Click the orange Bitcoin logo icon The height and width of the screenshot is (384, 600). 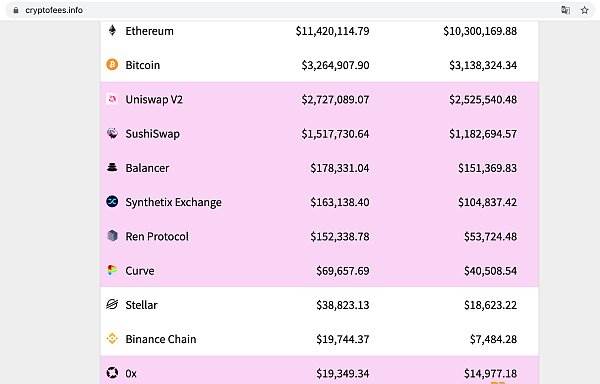[112, 65]
